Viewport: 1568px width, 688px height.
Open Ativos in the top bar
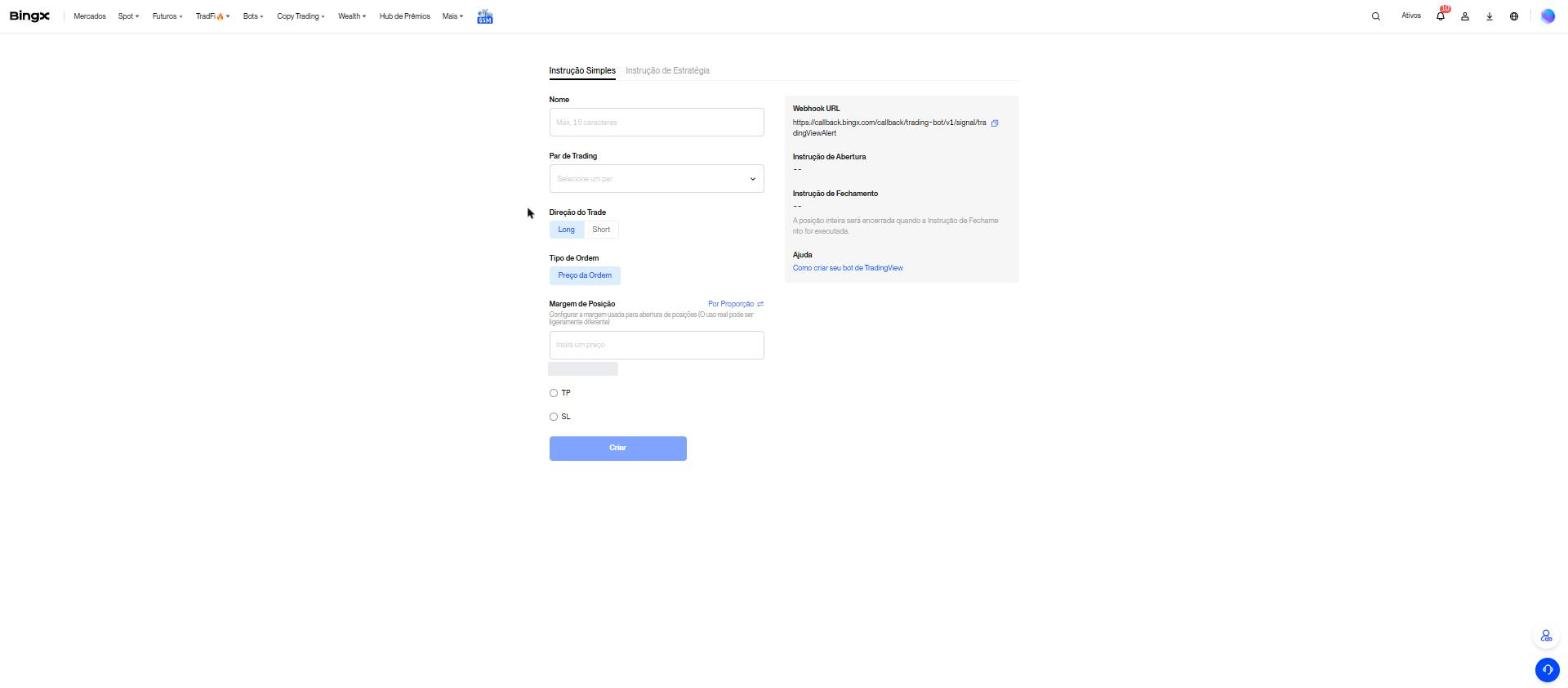point(1411,16)
